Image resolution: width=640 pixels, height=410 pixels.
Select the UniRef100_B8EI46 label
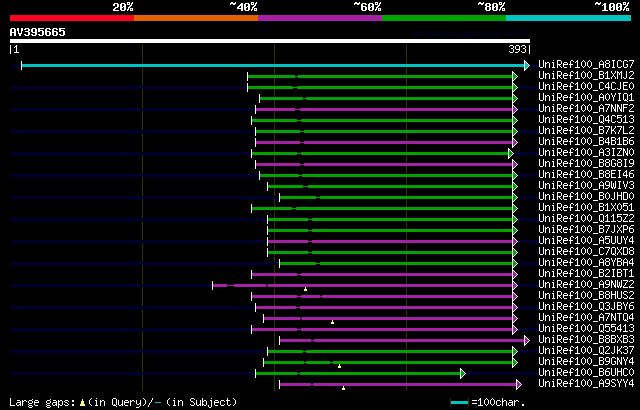click(586, 174)
